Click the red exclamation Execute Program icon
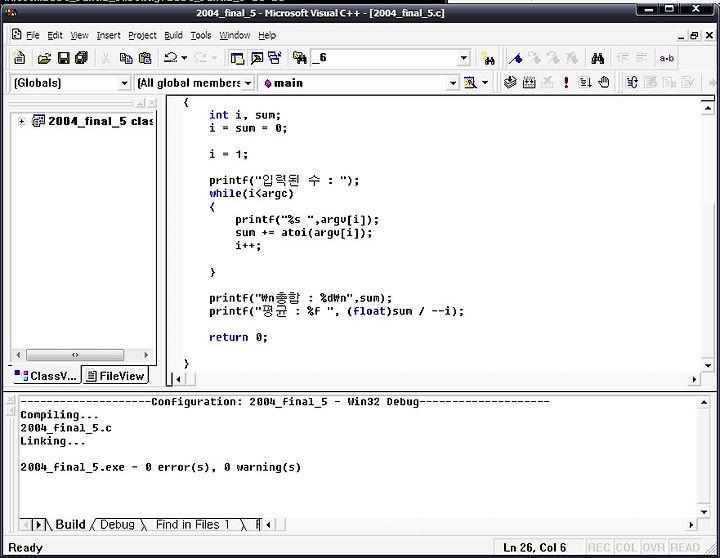The width and height of the screenshot is (720, 558). (566, 83)
